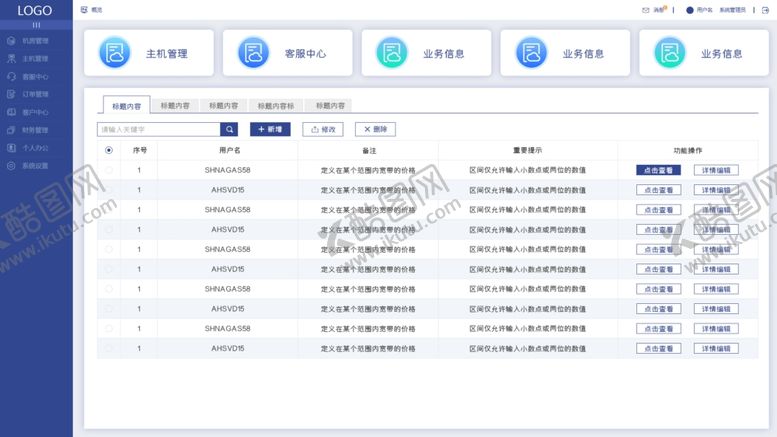This screenshot has width=777, height=437.
Task: Click the 概览 breadcrumb icon in top bar
Action: tap(84, 10)
